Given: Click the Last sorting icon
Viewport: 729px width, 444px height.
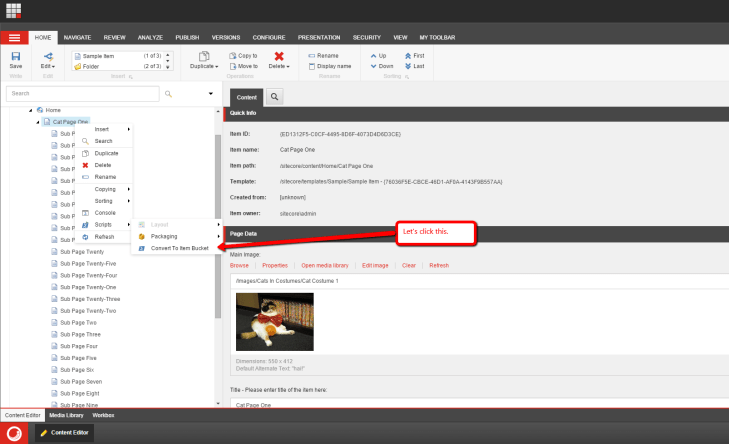Looking at the screenshot, I should [408, 66].
